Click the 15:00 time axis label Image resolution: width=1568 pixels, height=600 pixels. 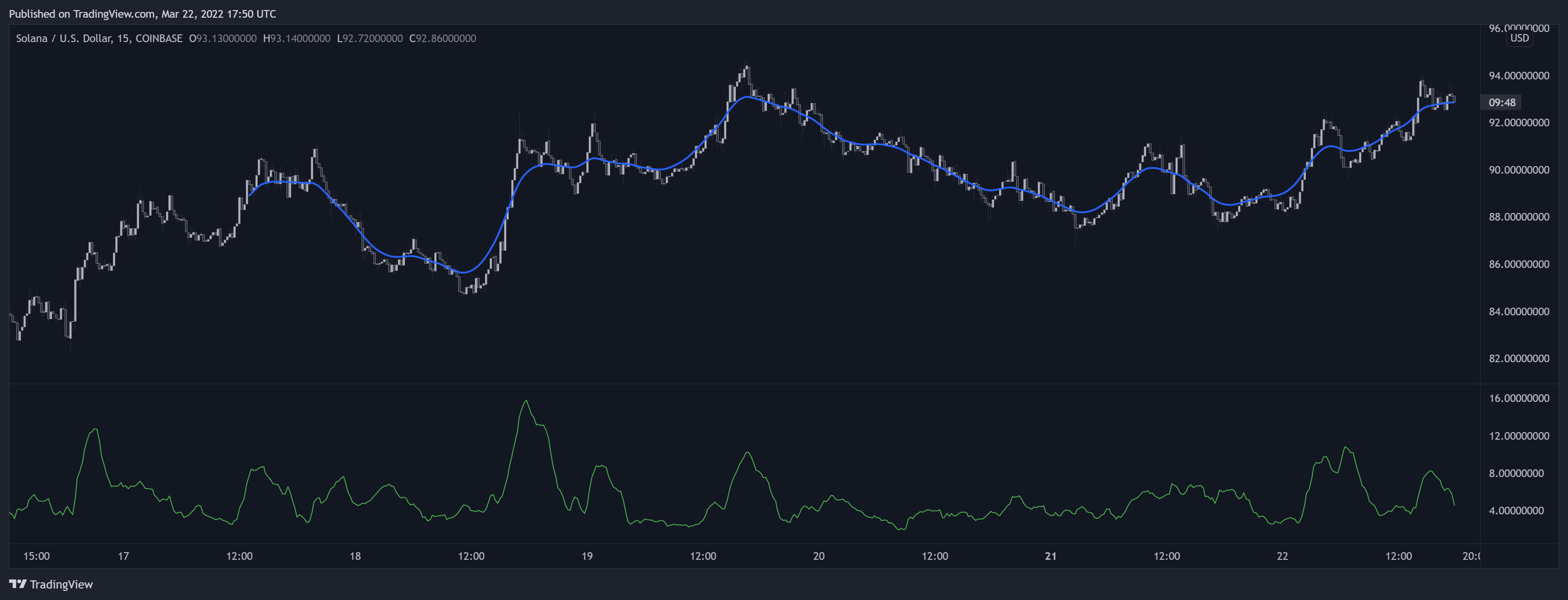point(36,556)
